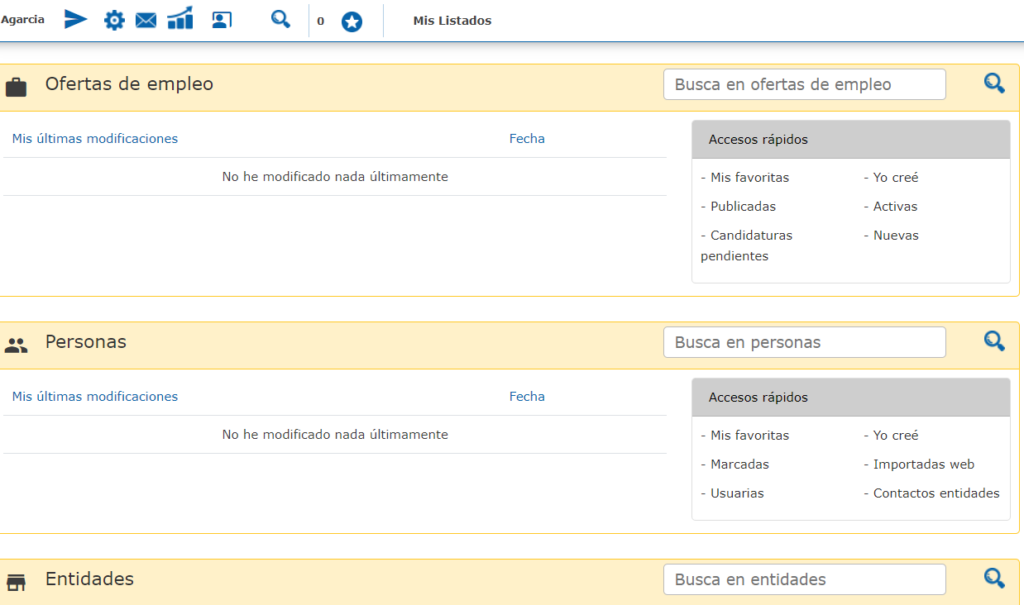Viewport: 1024px width, 605px height.
Task: Open Candidaturas pendientes quick access link
Action: click(x=746, y=246)
